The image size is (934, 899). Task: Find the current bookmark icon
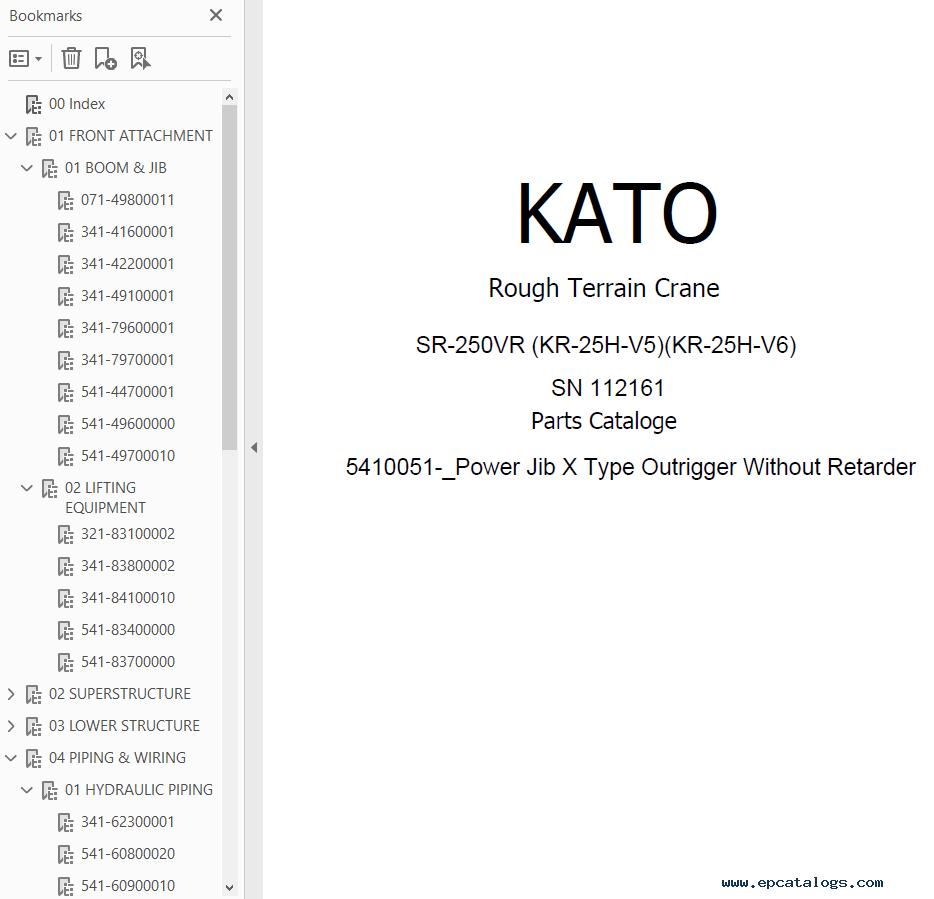(141, 58)
